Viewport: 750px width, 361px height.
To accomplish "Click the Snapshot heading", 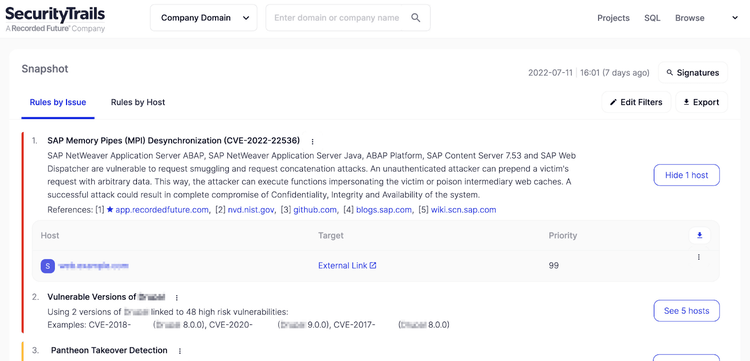I will (45, 69).
